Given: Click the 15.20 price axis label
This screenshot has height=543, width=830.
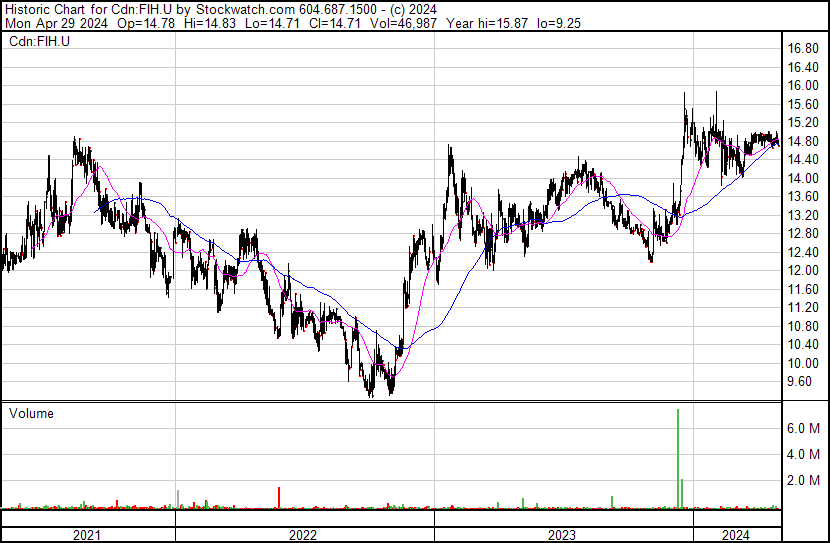Looking at the screenshot, I should (x=802, y=123).
